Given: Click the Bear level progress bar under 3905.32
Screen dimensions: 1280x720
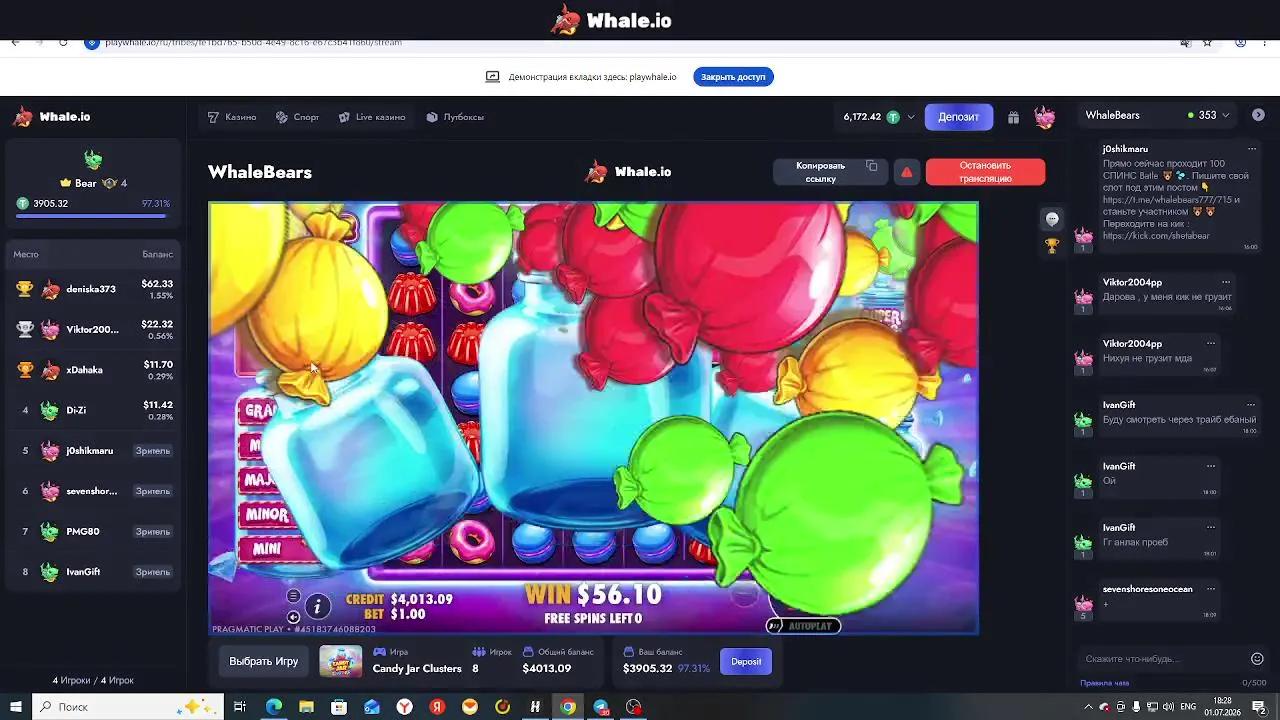Looking at the screenshot, I should [93, 214].
